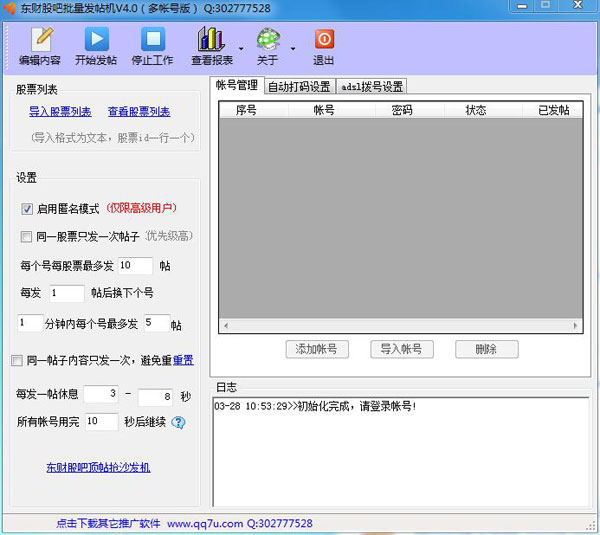Switch to 自动打码设置 tab
This screenshot has height=535, width=600.
tap(299, 86)
